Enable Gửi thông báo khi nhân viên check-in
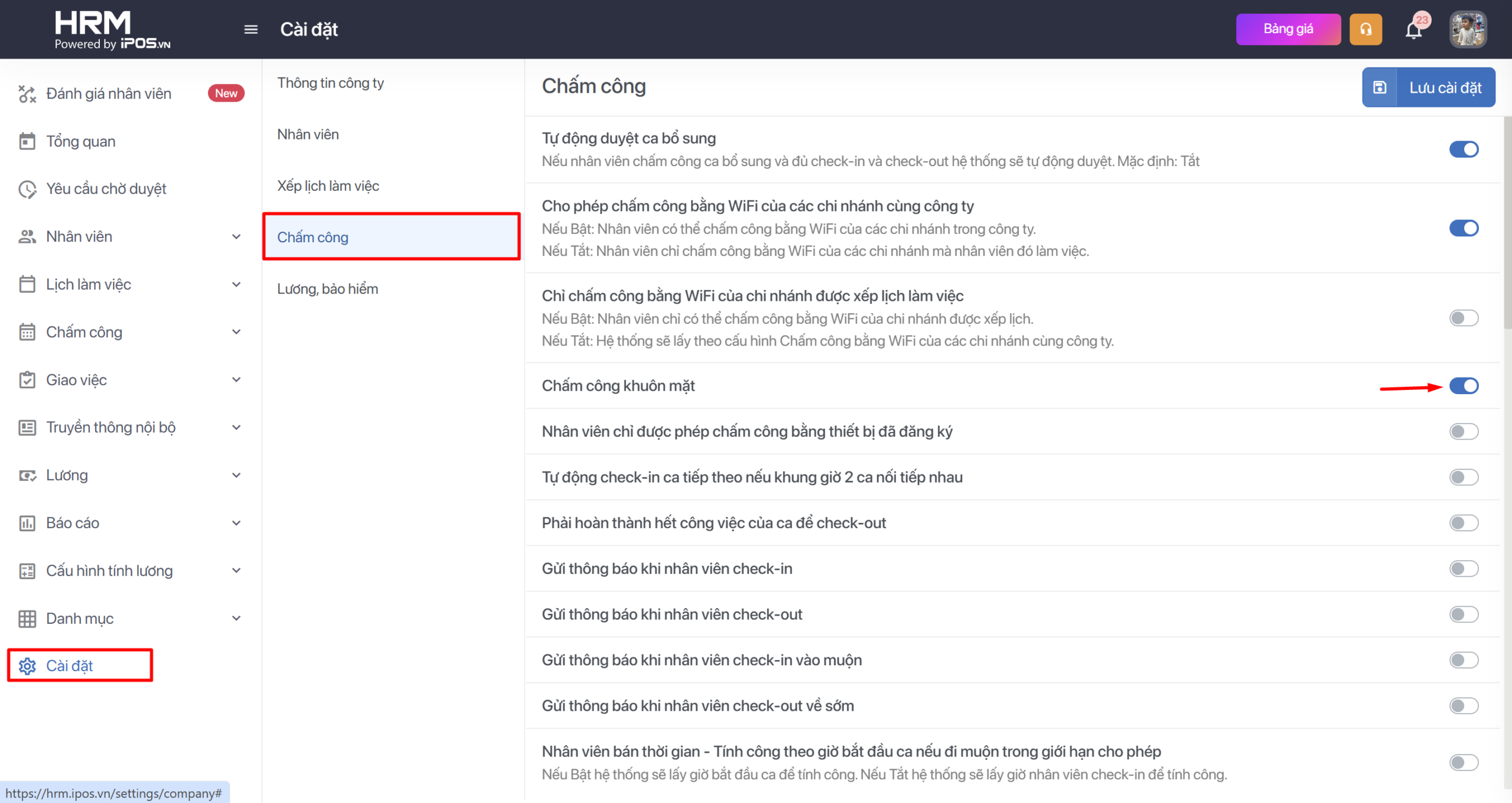The width and height of the screenshot is (1512, 803). click(x=1464, y=568)
